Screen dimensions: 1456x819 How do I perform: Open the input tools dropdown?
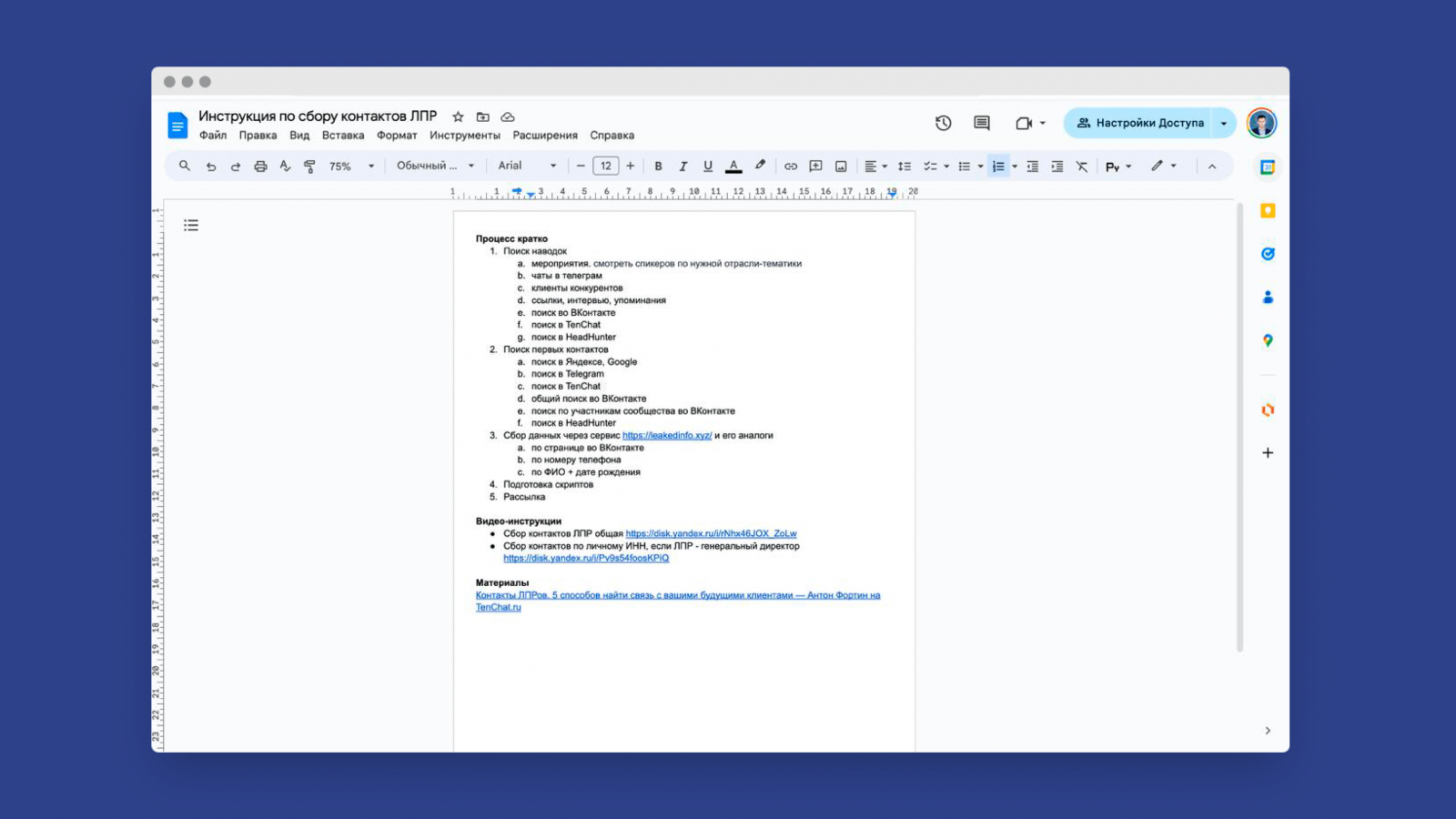coord(1118,167)
